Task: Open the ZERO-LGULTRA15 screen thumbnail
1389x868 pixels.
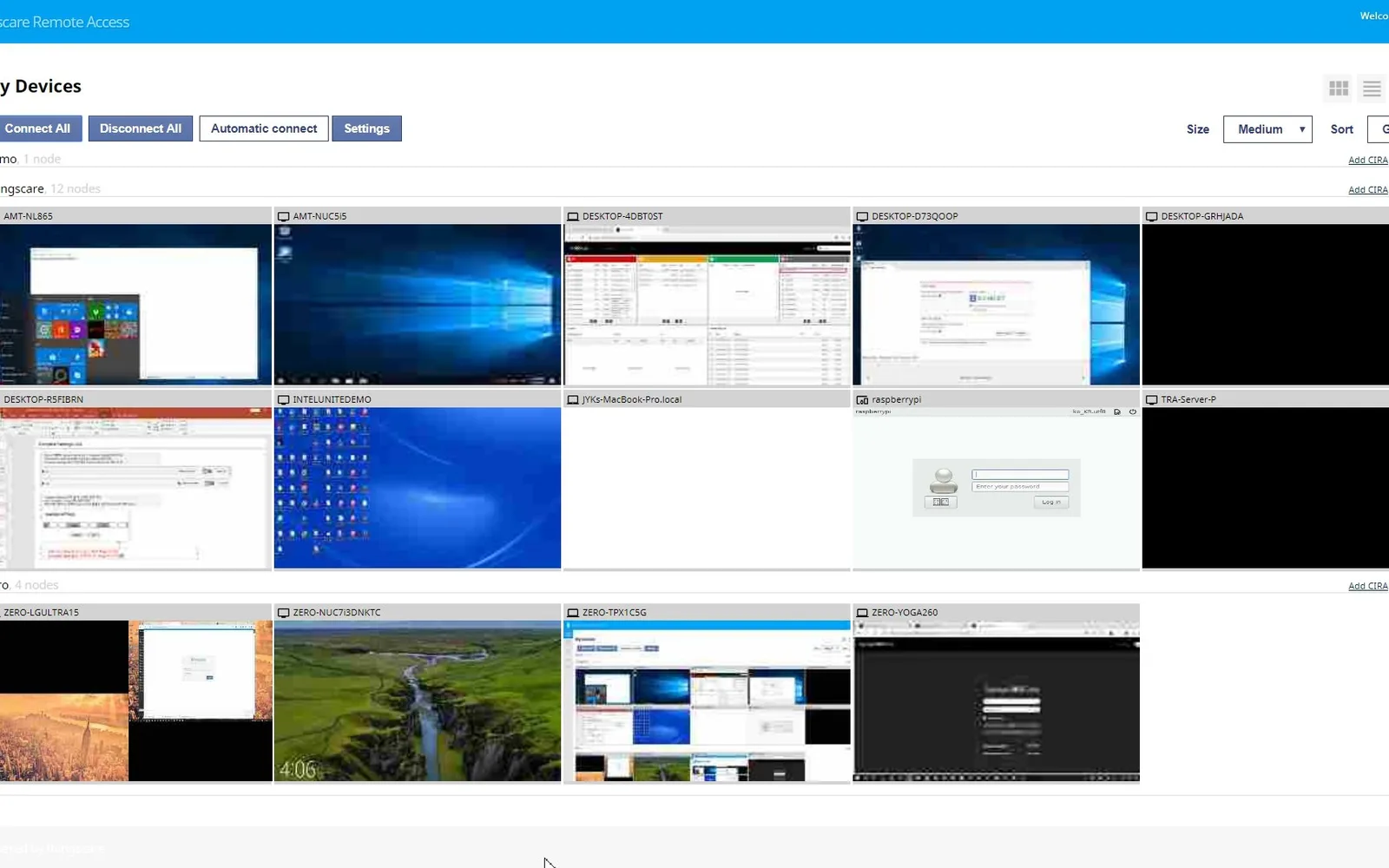Action: (x=135, y=700)
